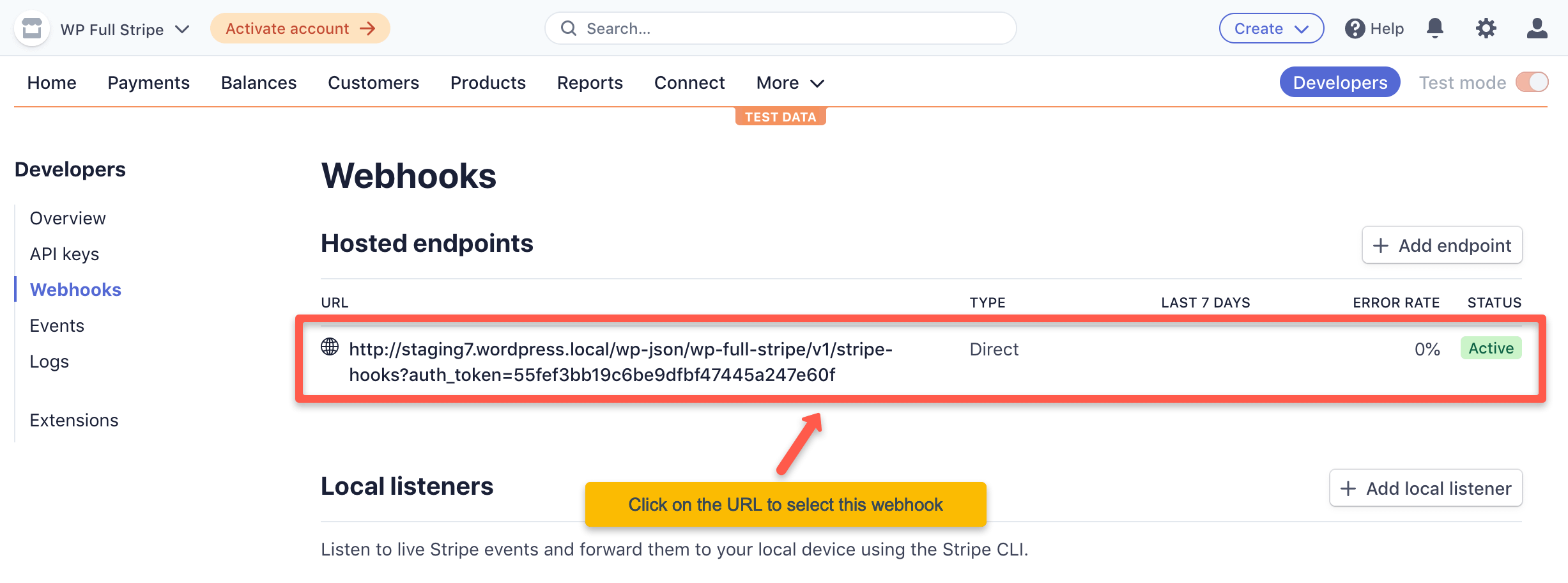Click the Add endpoint plus icon
The width and height of the screenshot is (1568, 583).
1381,245
